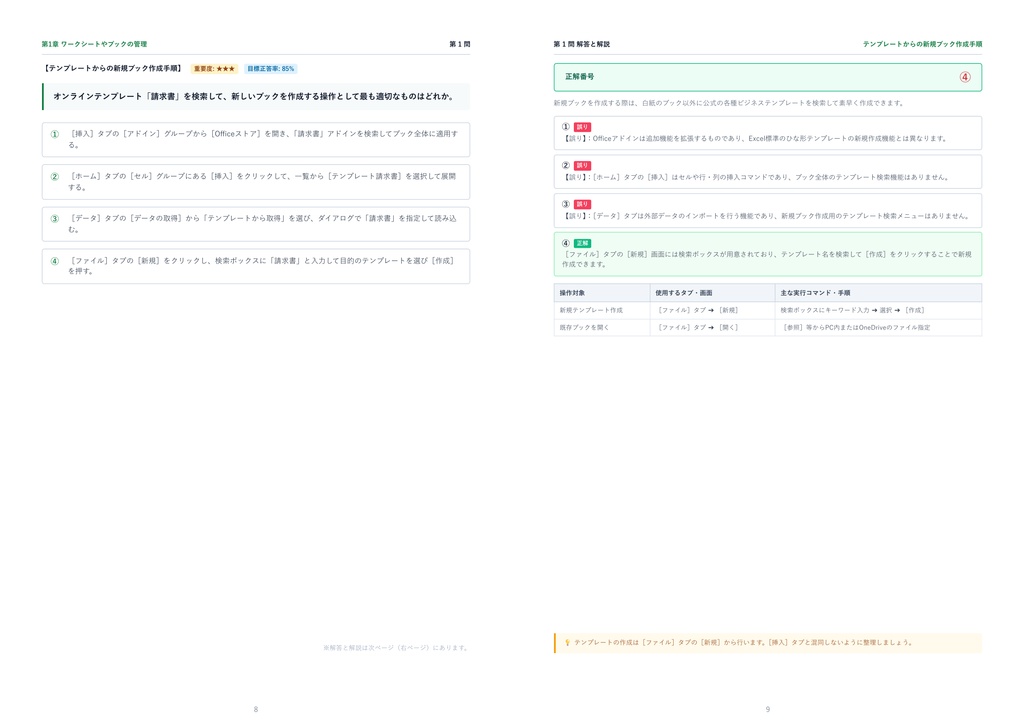Screen dimensions: 1024x724
Task: Click the lightbulb icon in the tip box
Action: 567,642
